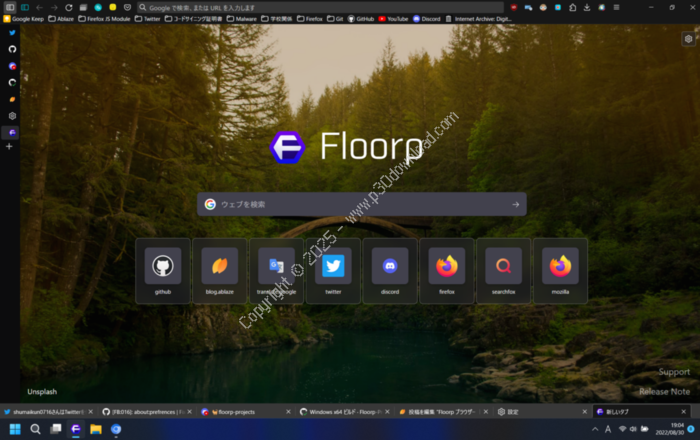
Task: Add a new sidebar panel with plus
Action: (10, 147)
